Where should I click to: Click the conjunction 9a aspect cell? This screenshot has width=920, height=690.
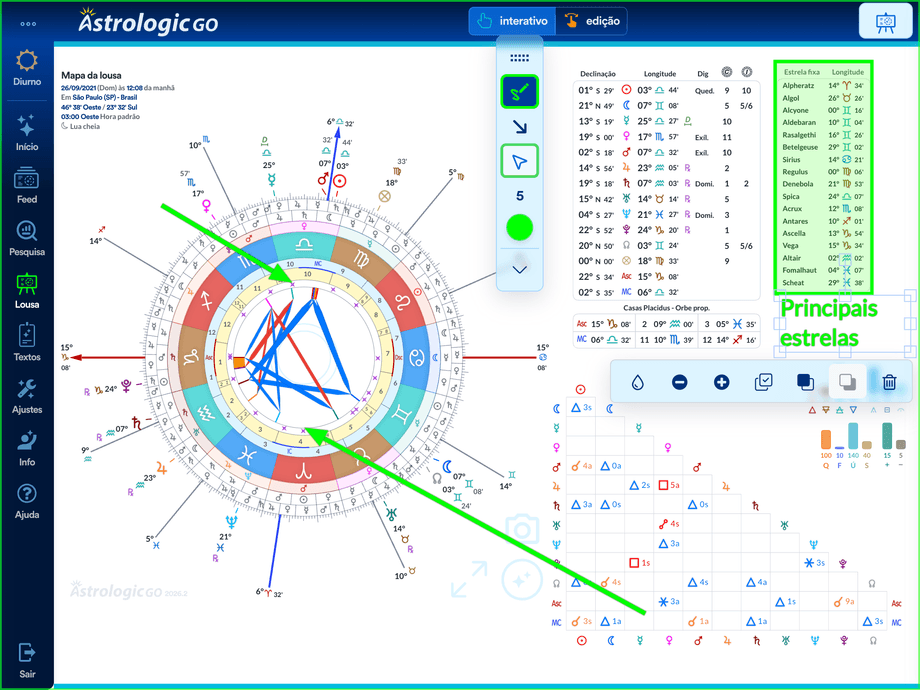tap(844, 601)
